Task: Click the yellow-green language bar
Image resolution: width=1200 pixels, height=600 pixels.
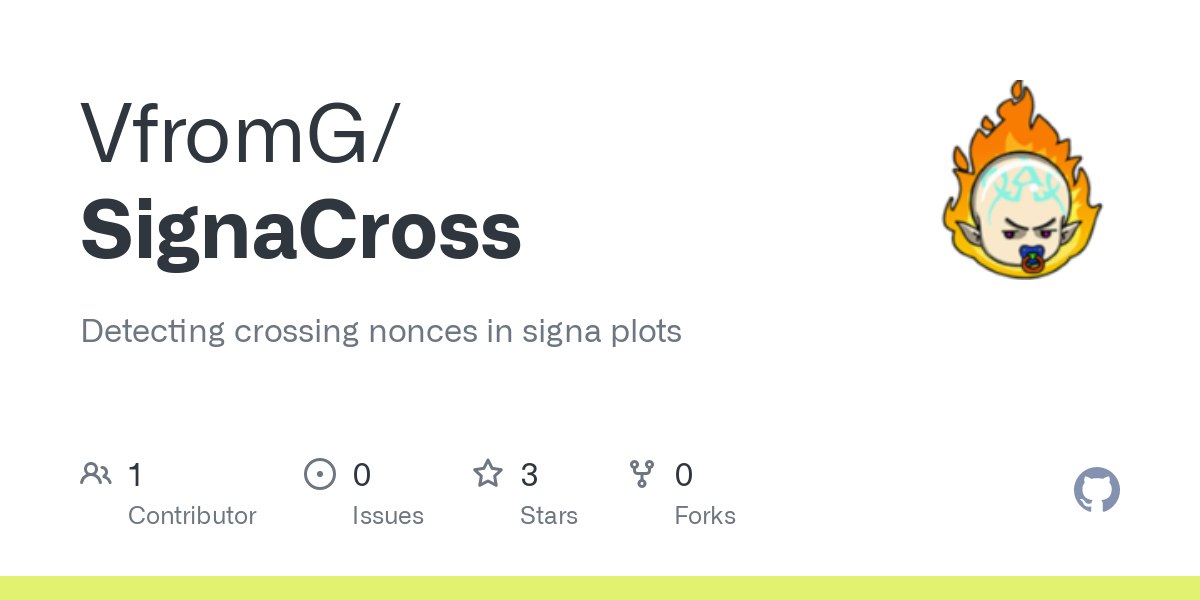Action: click(600, 588)
